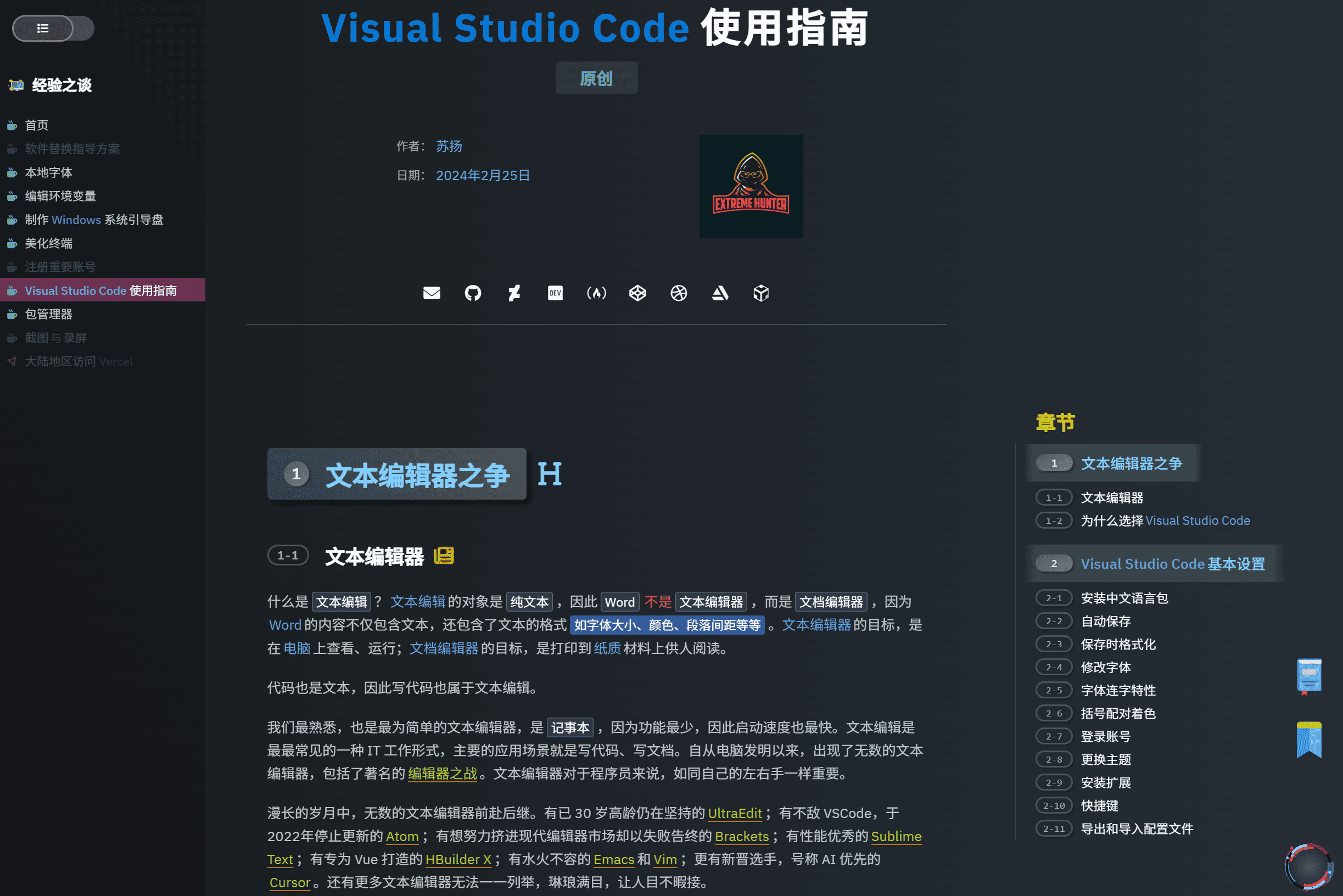This screenshot has height=896, width=1343.
Task: Click the H anchor icon beside chapter heading
Action: [x=549, y=474]
